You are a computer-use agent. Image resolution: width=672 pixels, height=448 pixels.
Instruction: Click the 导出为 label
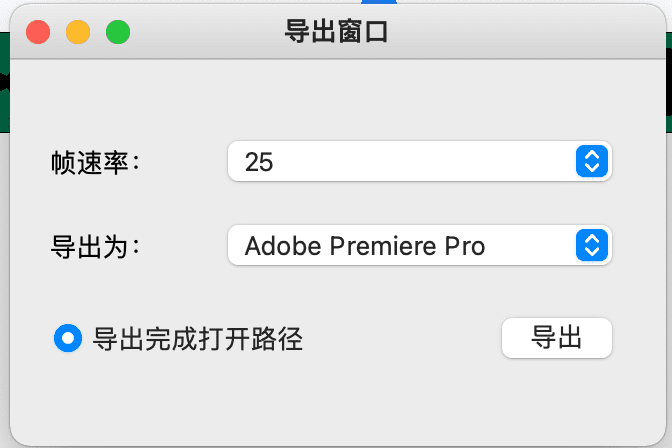pyautogui.click(x=96, y=247)
